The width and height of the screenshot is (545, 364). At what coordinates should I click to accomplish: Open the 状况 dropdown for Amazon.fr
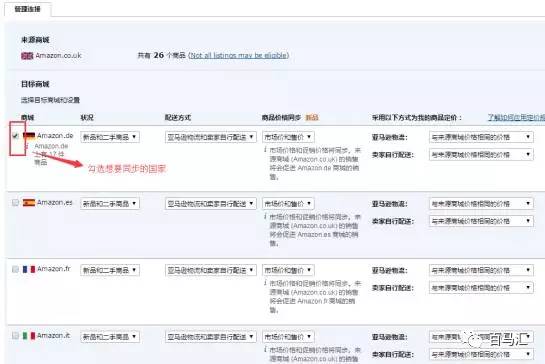click(x=110, y=270)
